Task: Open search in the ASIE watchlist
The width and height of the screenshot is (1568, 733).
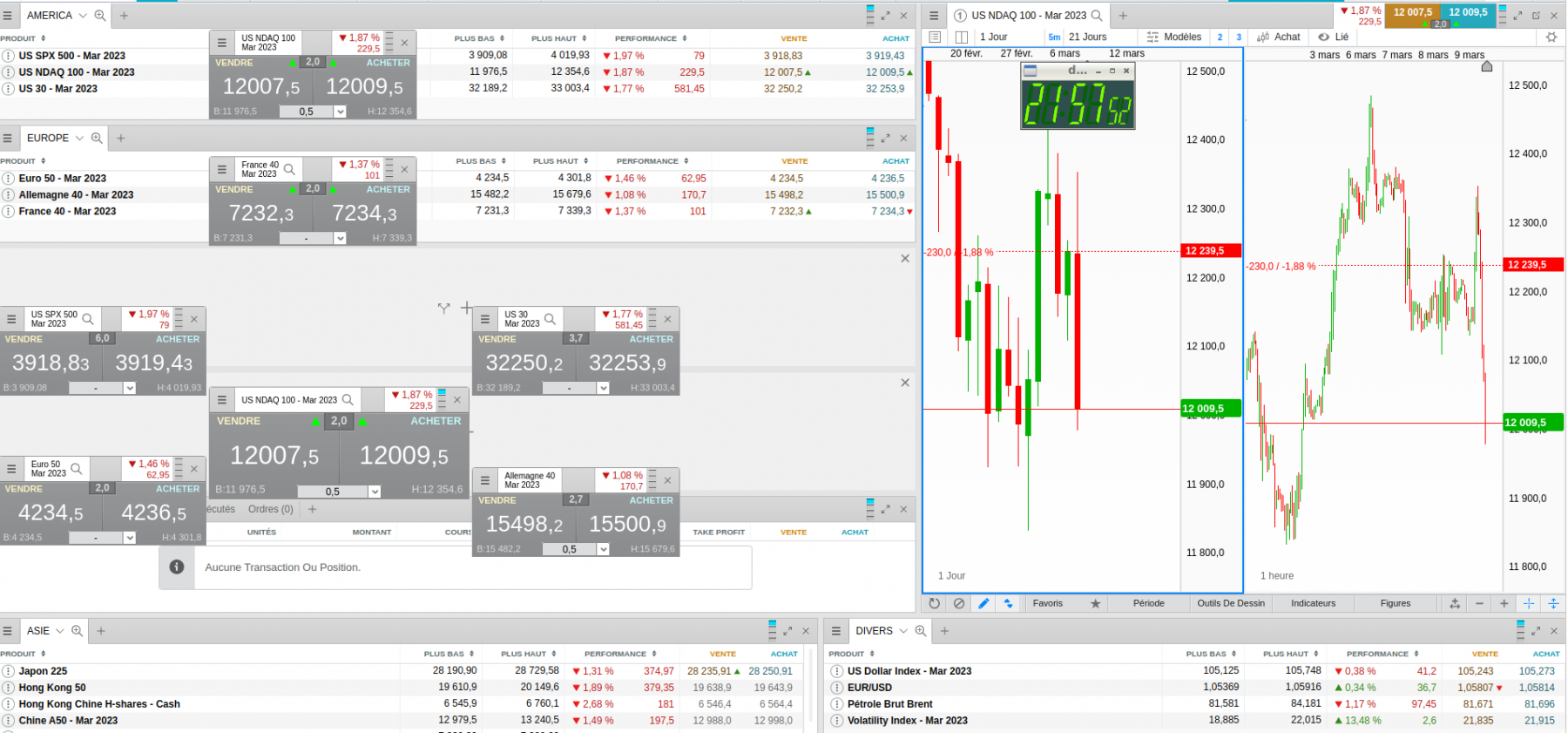Action: (x=77, y=631)
